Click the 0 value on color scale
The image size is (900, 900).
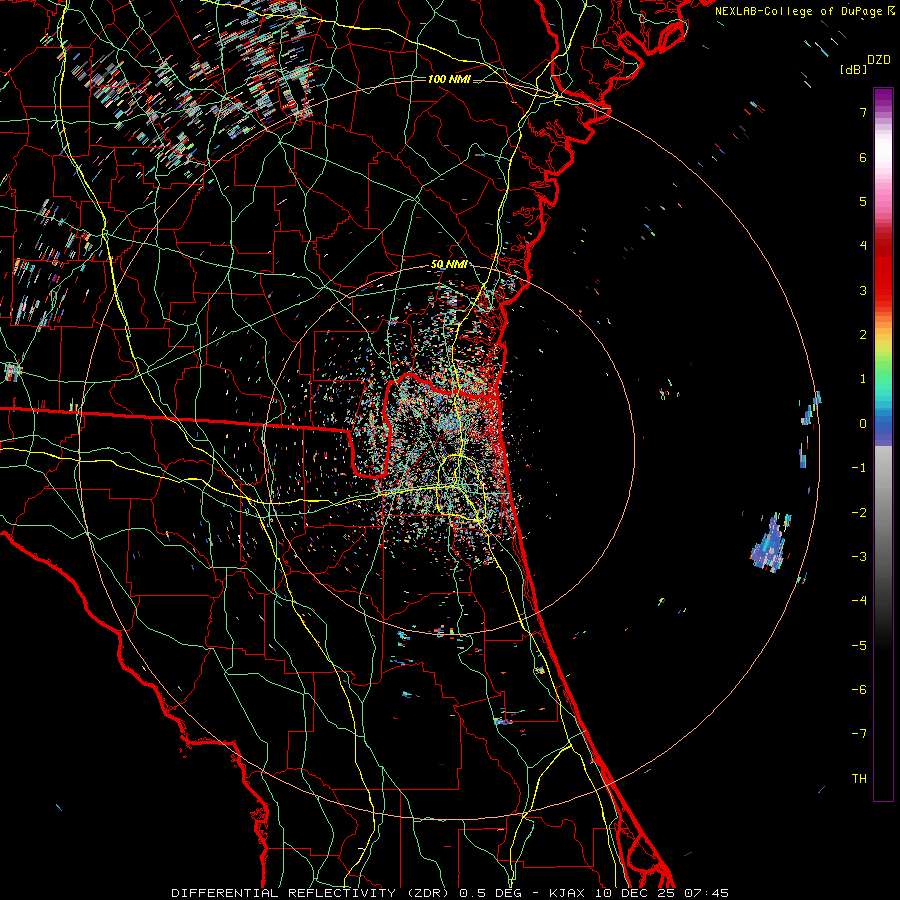pyautogui.click(x=863, y=424)
